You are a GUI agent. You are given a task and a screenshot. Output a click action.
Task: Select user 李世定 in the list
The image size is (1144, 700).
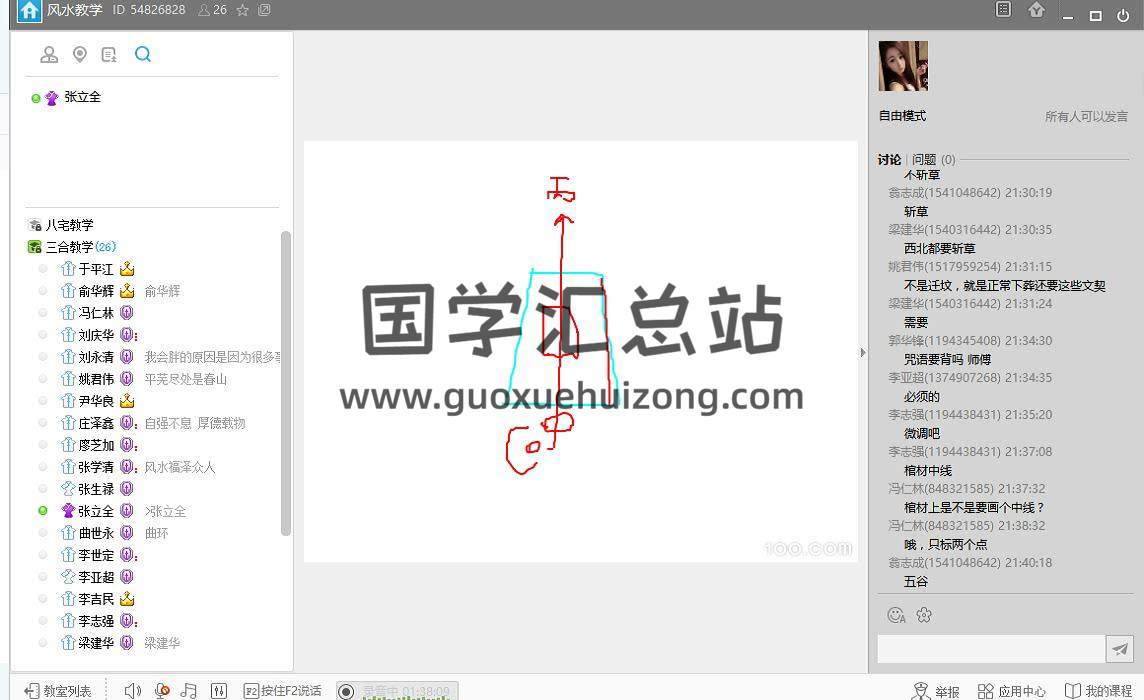pyautogui.click(x=96, y=555)
